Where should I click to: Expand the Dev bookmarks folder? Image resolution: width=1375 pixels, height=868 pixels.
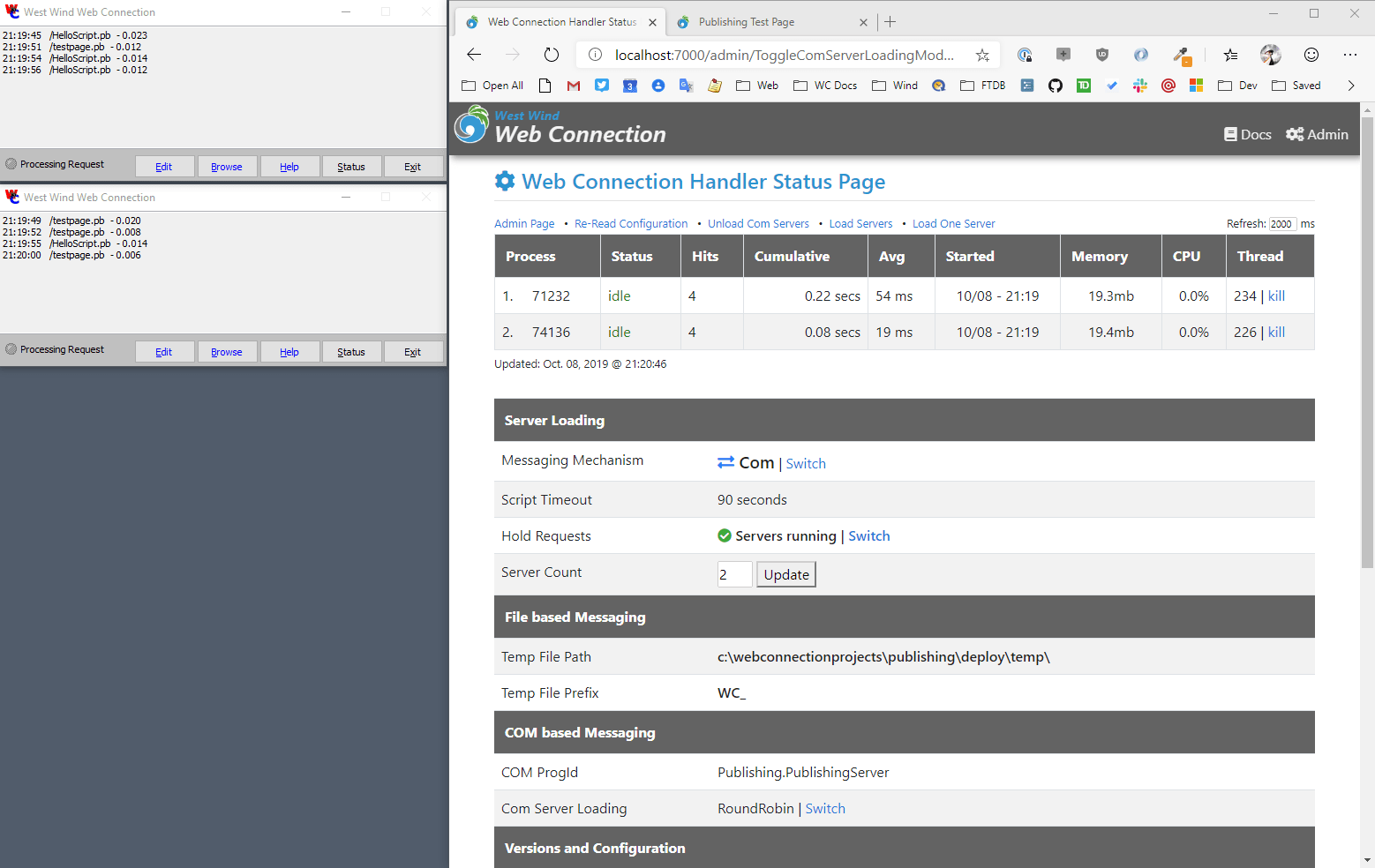click(x=1237, y=86)
